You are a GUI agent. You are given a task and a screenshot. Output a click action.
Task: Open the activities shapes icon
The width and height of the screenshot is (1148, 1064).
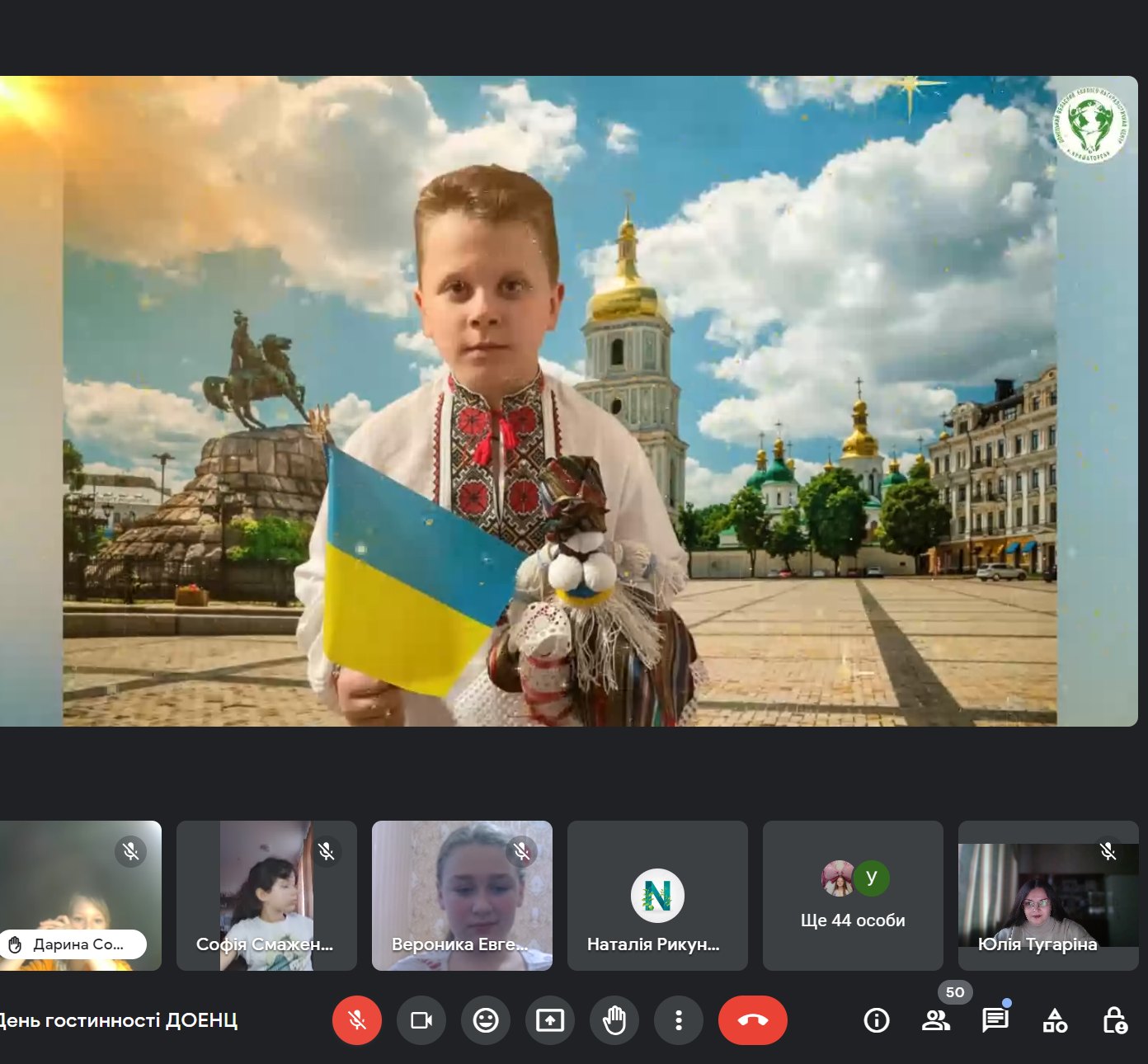click(1055, 1020)
